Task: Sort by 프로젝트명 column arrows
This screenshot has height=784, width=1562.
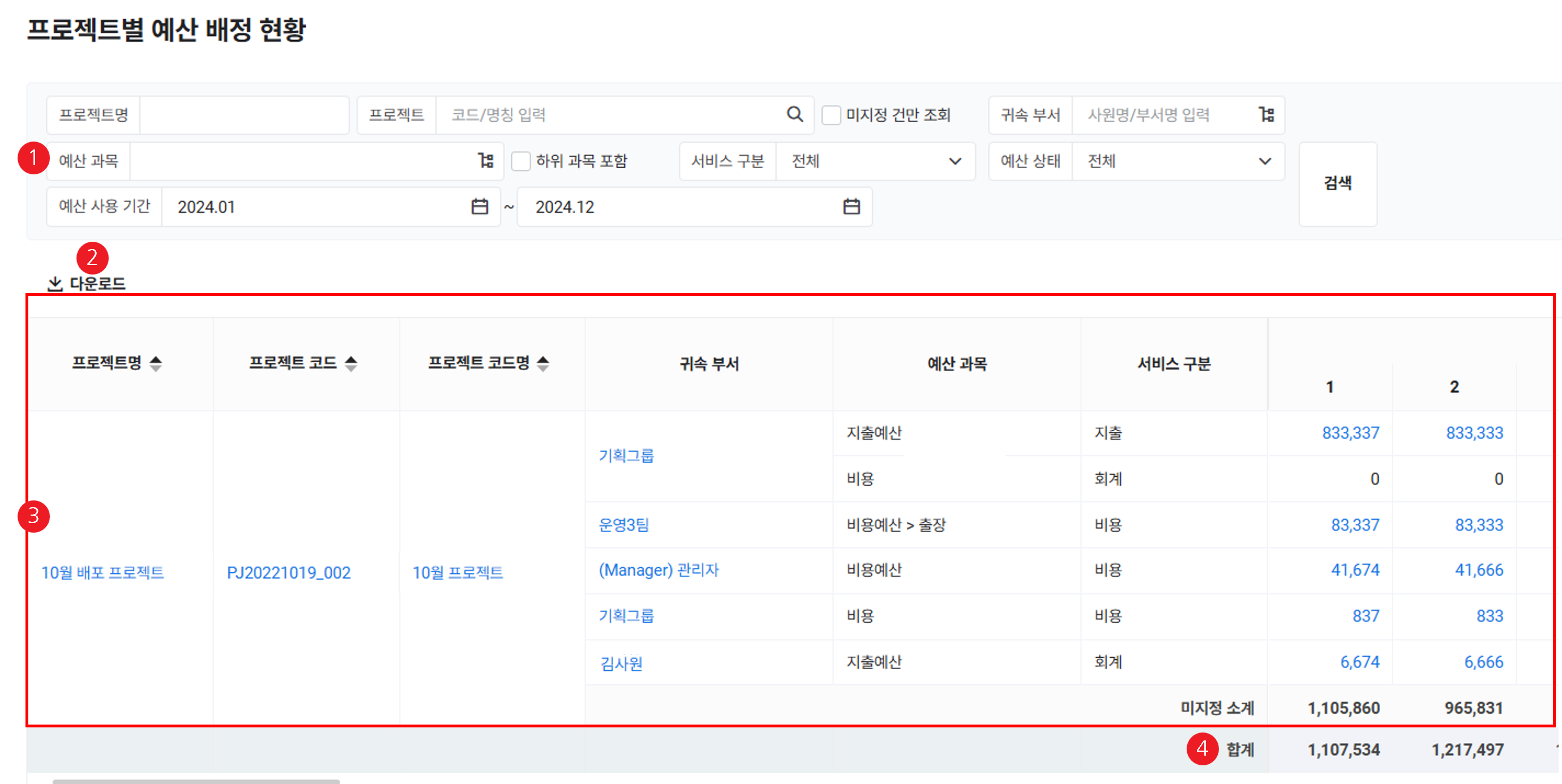Action: (x=156, y=363)
